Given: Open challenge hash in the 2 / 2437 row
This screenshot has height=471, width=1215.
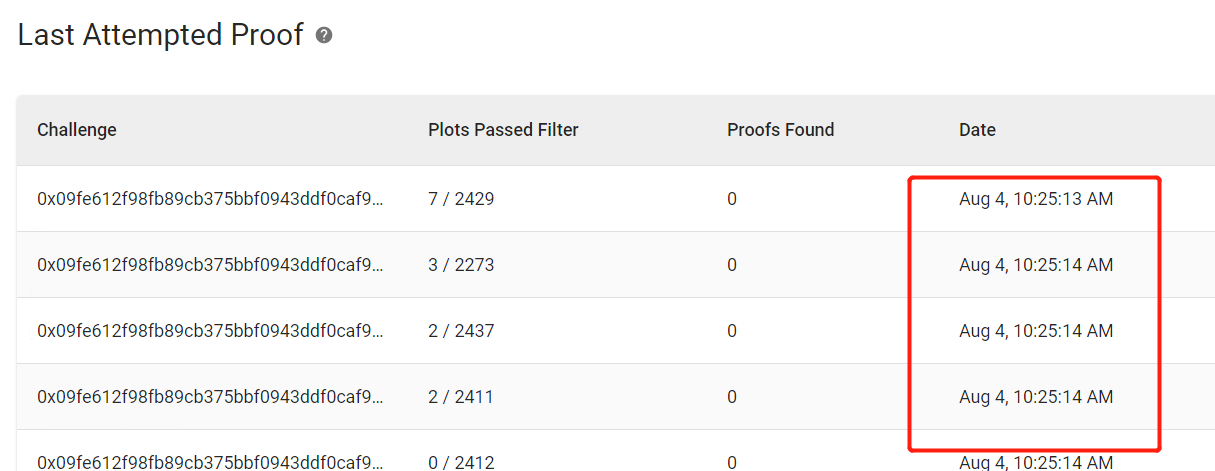Looking at the screenshot, I should (210, 331).
